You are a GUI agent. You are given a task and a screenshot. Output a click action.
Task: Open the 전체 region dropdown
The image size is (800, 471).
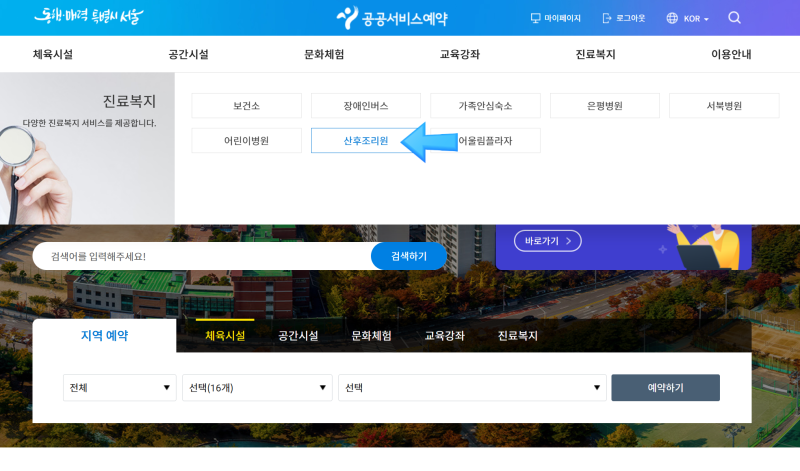point(119,388)
